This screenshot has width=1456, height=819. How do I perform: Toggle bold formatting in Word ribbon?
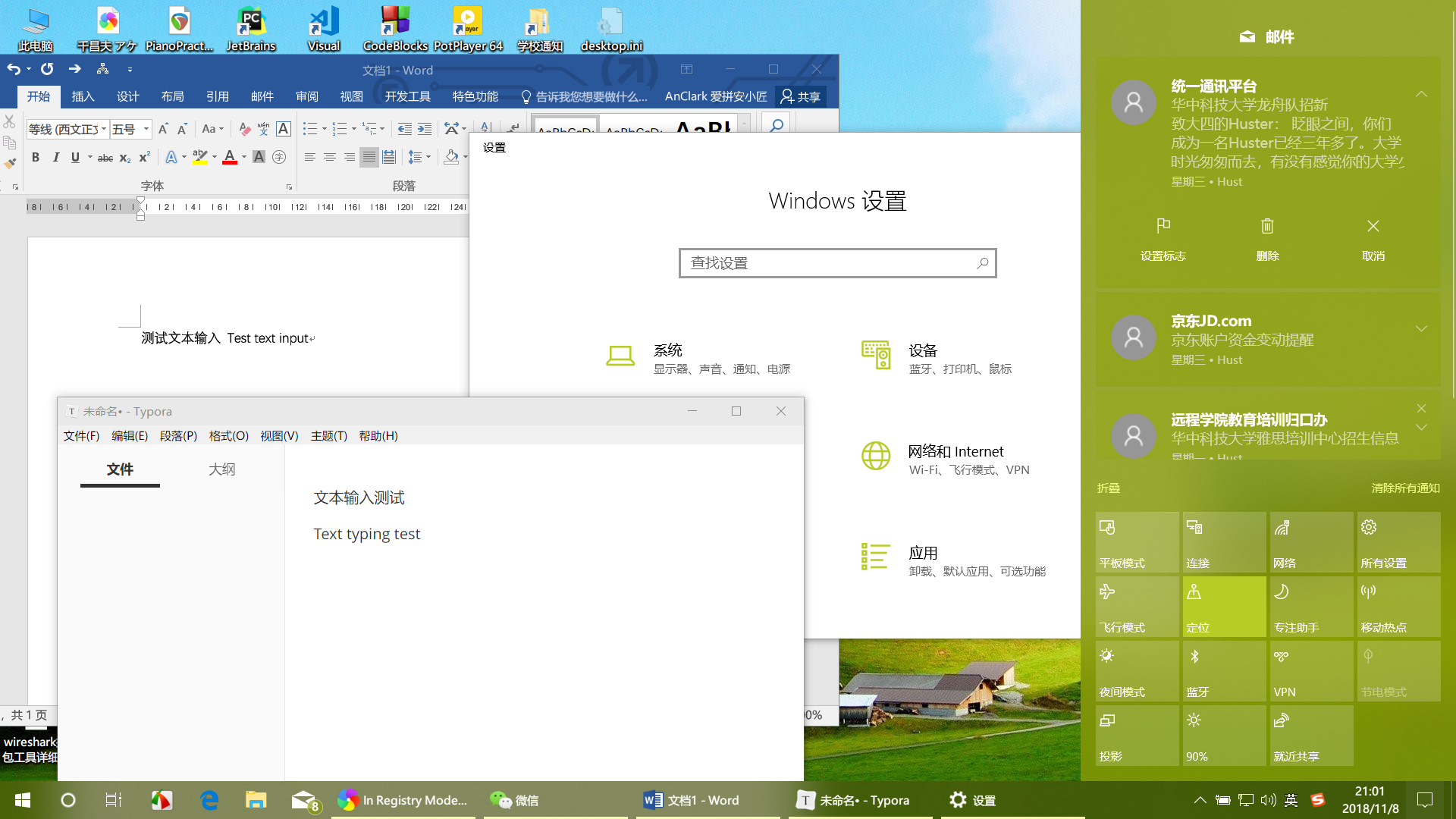coord(35,157)
